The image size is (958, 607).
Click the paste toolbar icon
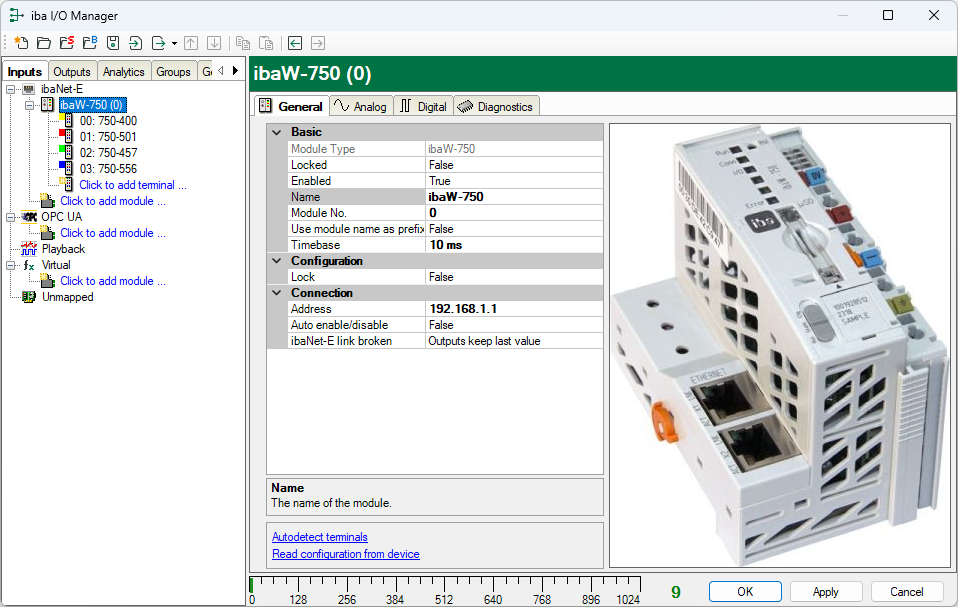pyautogui.click(x=266, y=43)
